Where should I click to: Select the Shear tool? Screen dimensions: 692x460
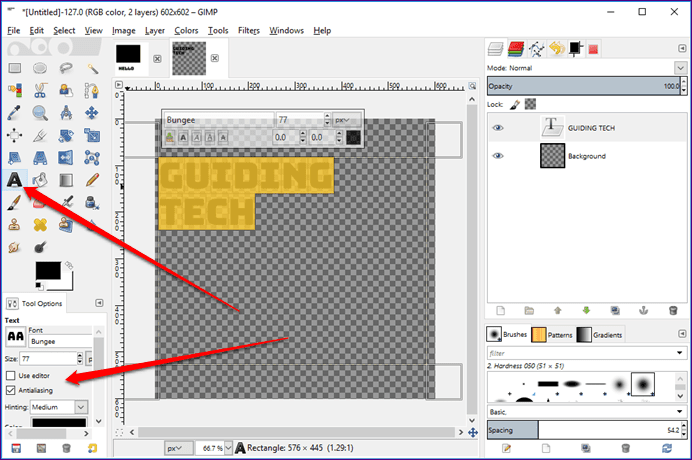[15, 158]
